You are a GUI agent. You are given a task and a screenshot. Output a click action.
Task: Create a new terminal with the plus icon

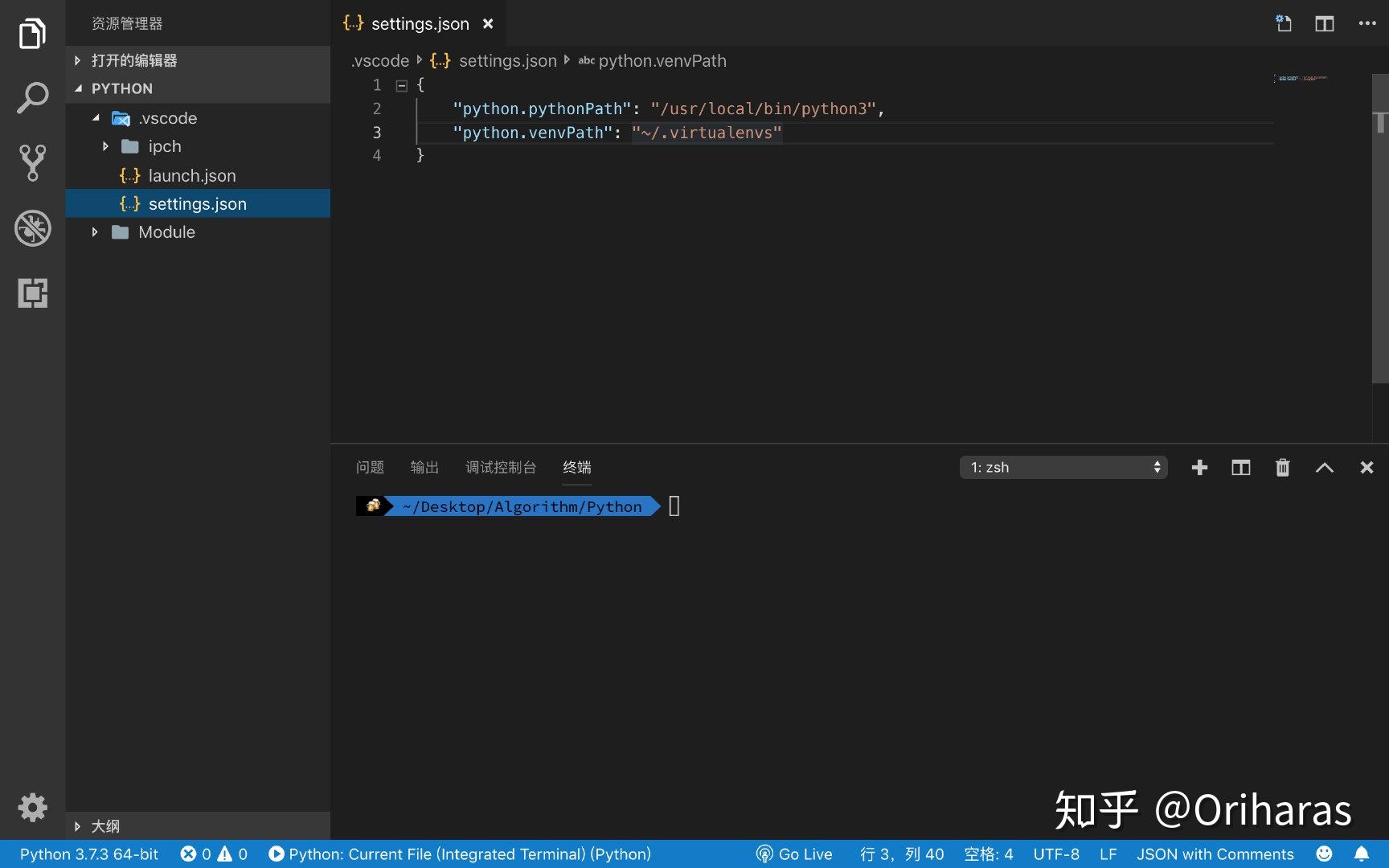1199,467
